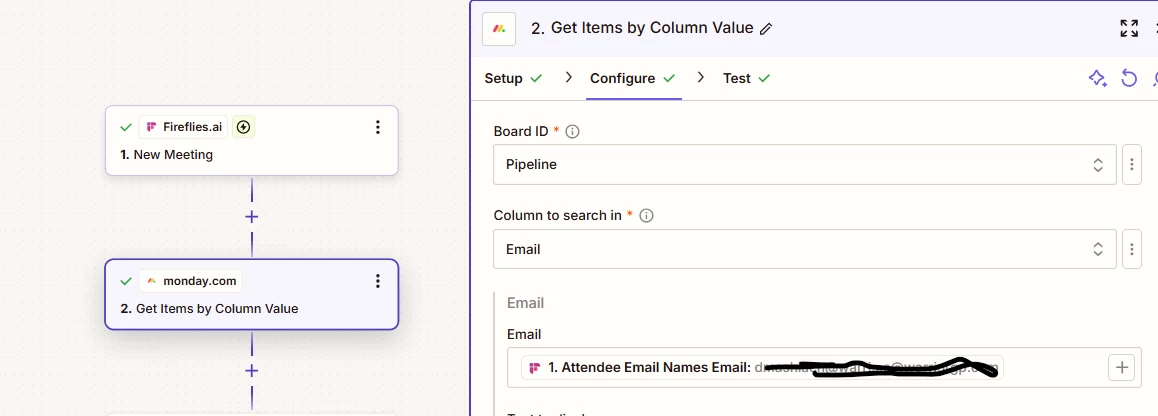1158x416 pixels.
Task: Switch to the Test tab
Action: (746, 78)
